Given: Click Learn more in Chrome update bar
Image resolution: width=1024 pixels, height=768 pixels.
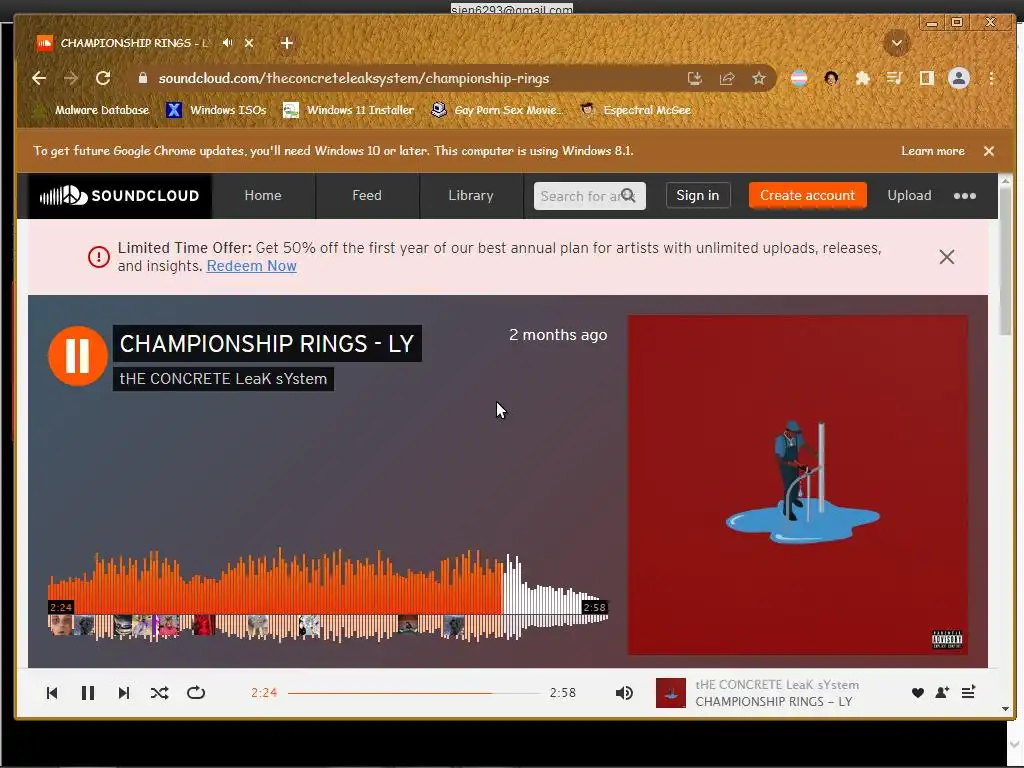Looking at the screenshot, I should tap(933, 151).
